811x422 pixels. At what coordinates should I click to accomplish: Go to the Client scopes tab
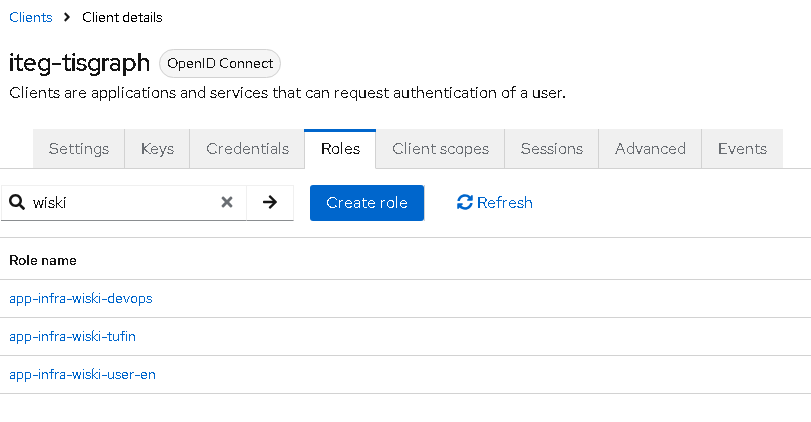tap(440, 149)
